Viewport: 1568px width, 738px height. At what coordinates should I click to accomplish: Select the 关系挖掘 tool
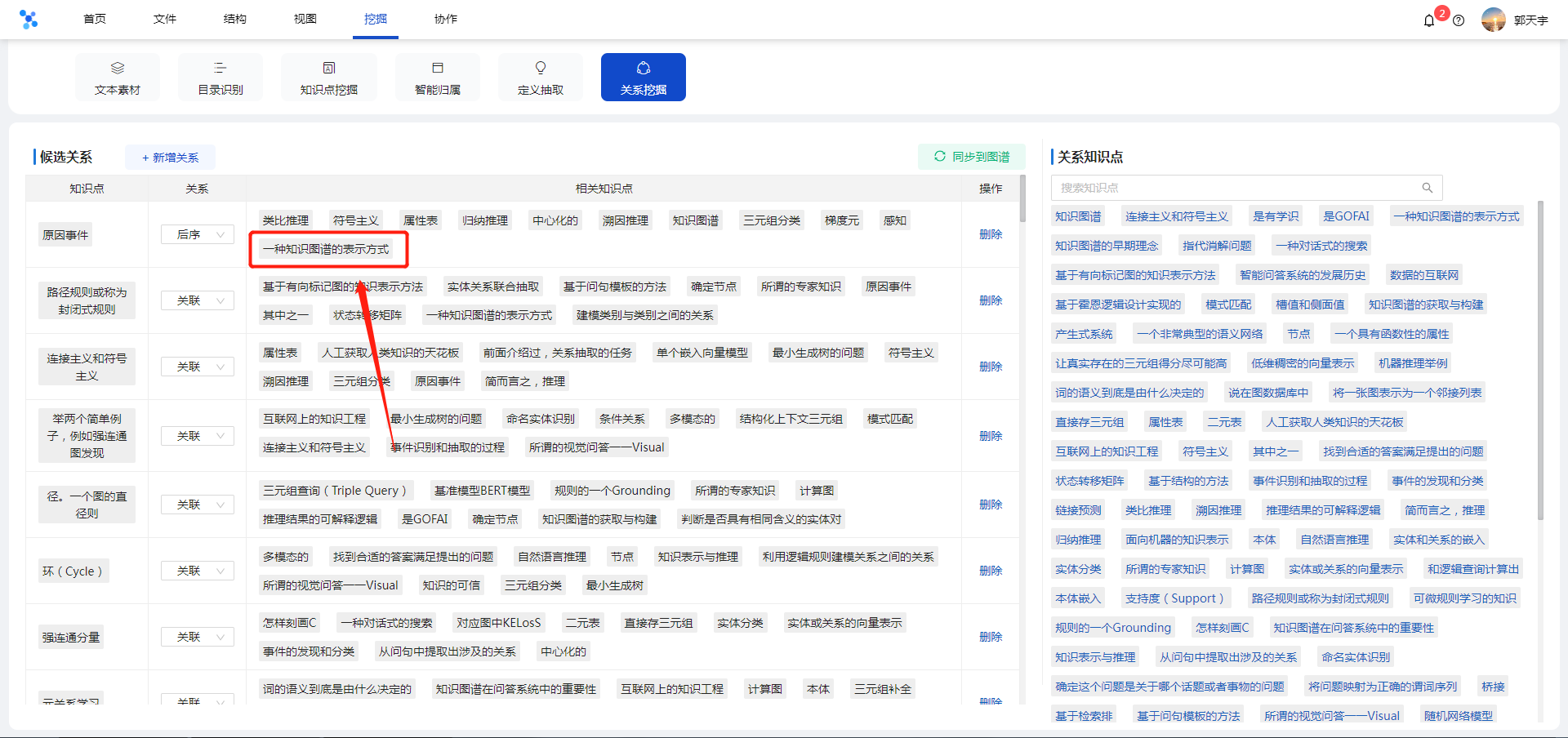pos(644,78)
